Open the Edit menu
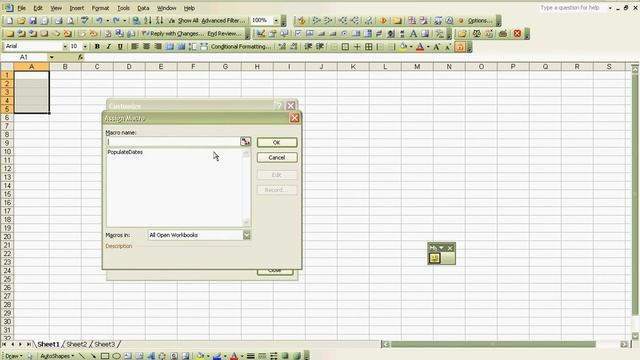This screenshot has height=360, width=640. point(38,8)
